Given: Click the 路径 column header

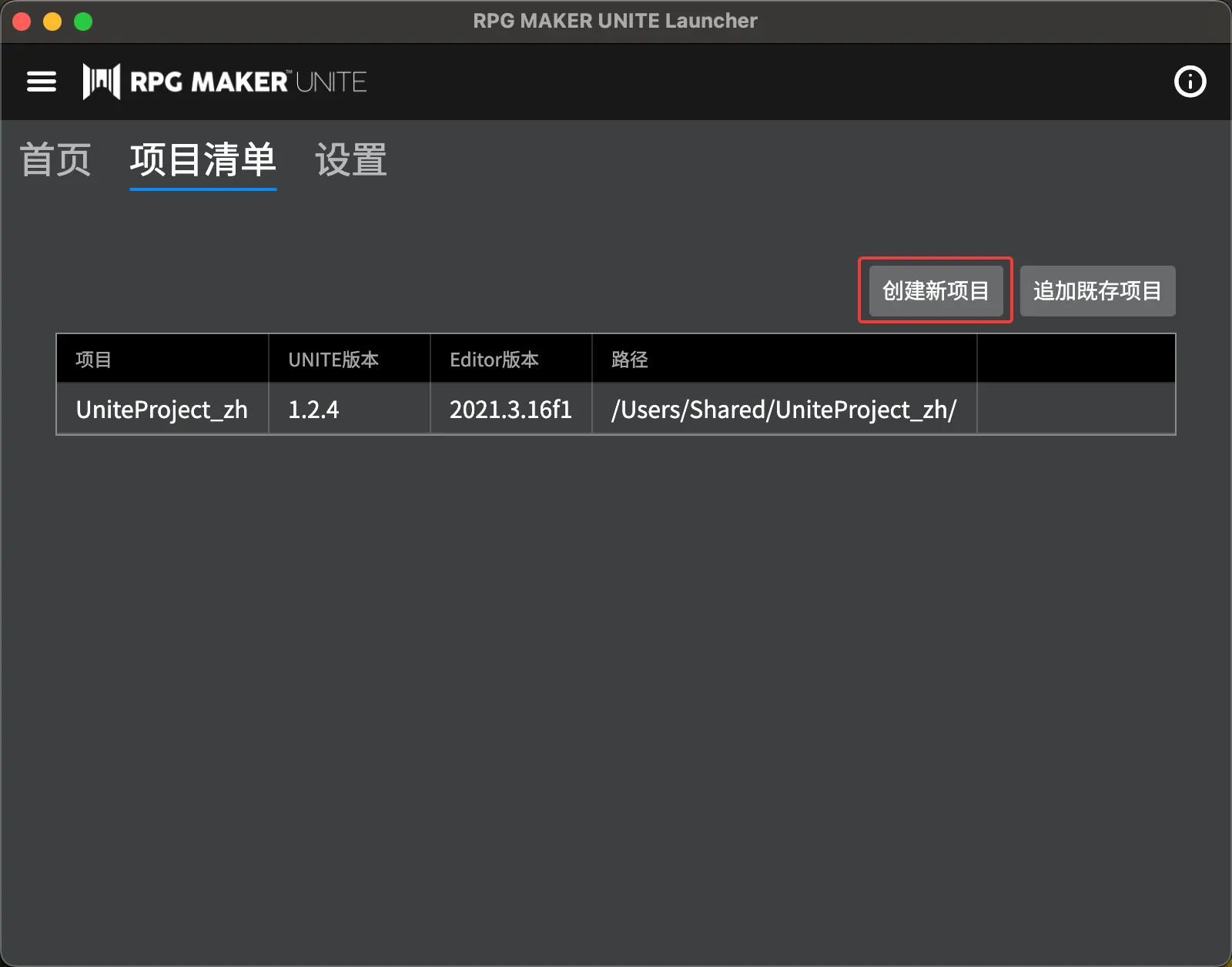Looking at the screenshot, I should [x=785, y=359].
